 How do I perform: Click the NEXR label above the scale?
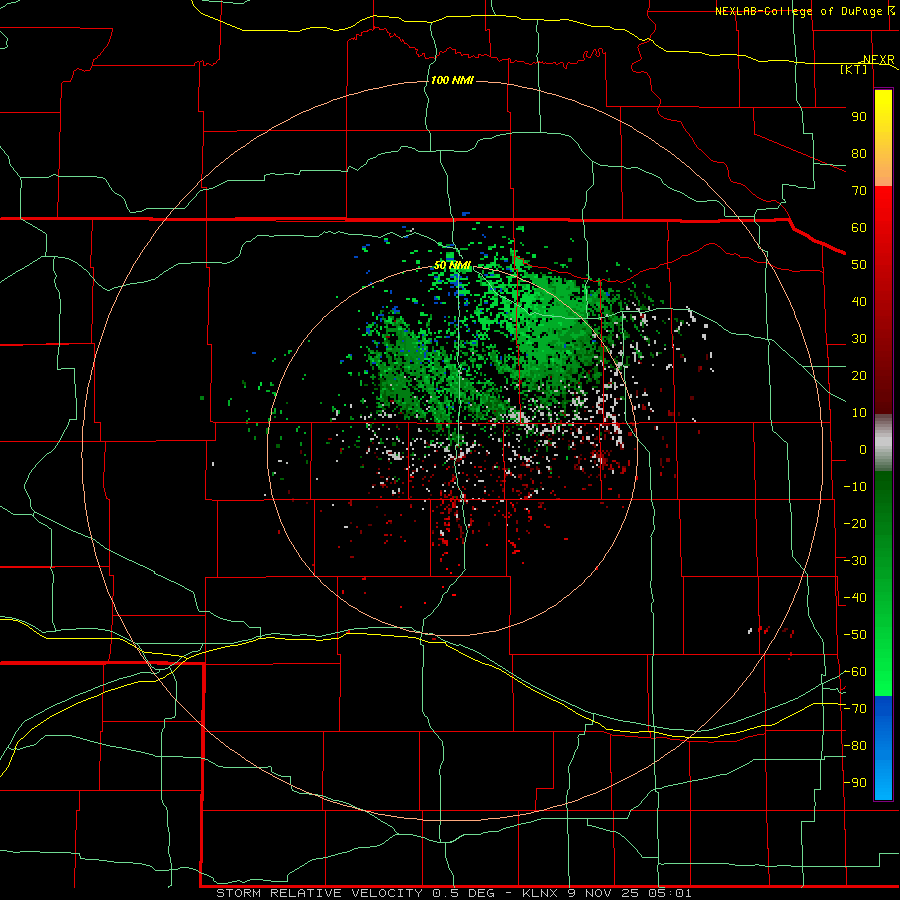point(878,60)
